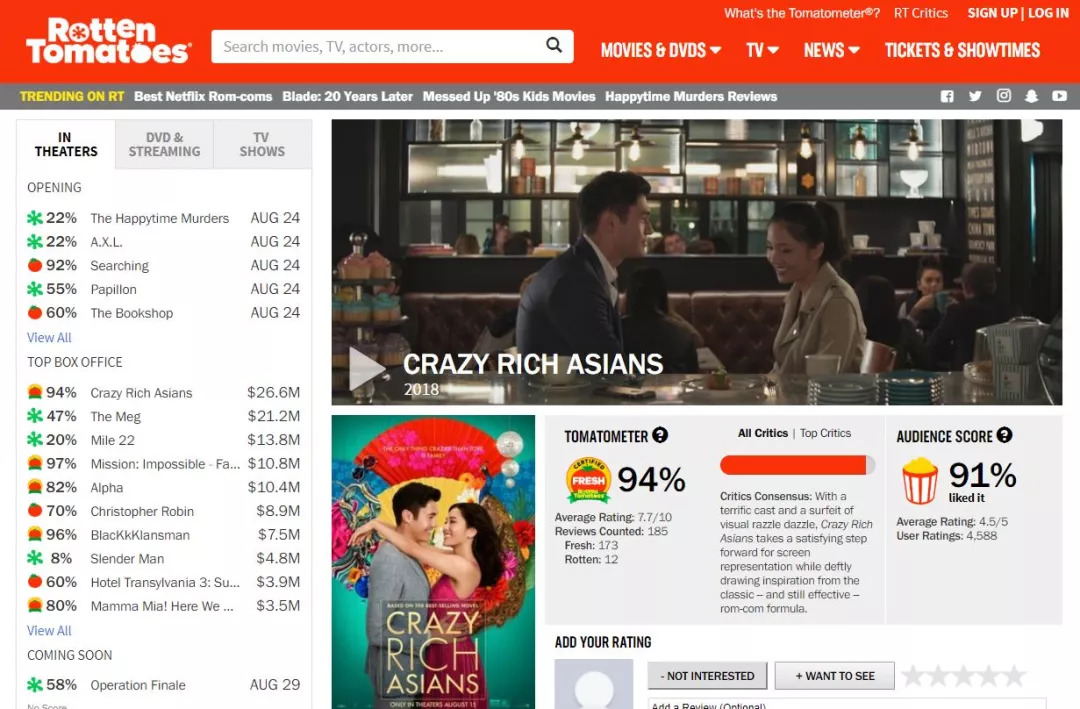Click the popcorn bucket audience icon
This screenshot has width=1080, height=709.
pos(920,481)
